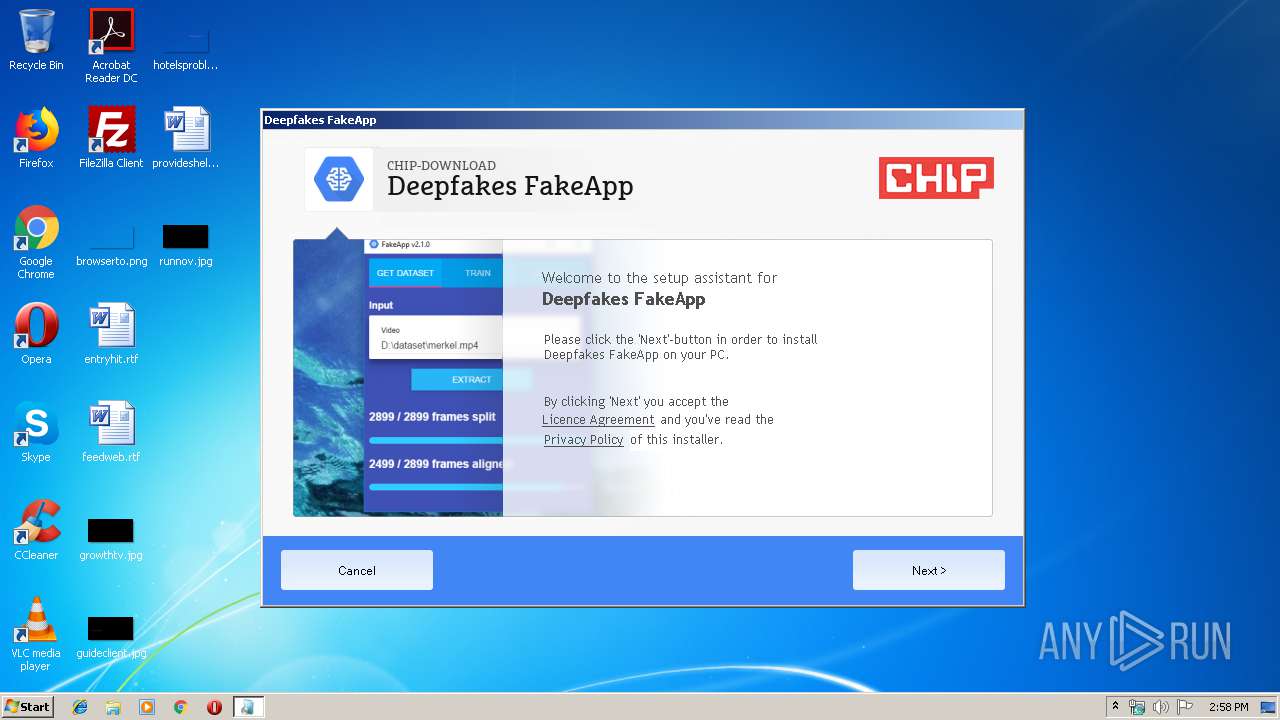Select entryhit.rtf document icon
The width and height of the screenshot is (1280, 720).
point(111,334)
